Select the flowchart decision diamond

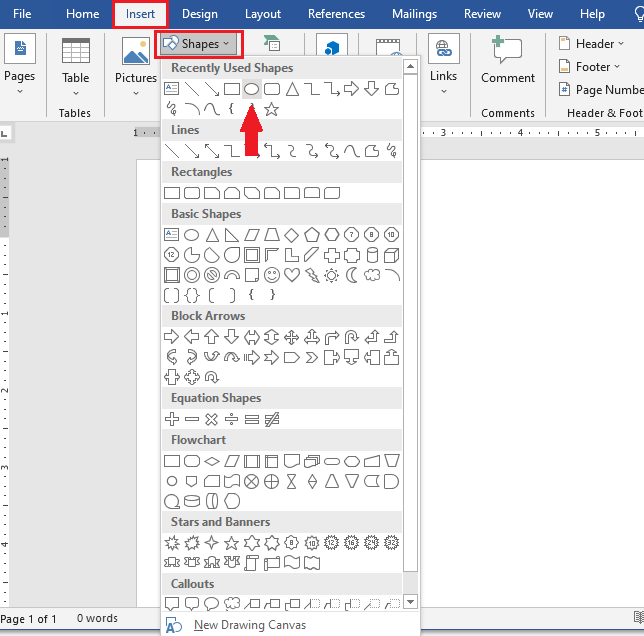click(x=212, y=461)
